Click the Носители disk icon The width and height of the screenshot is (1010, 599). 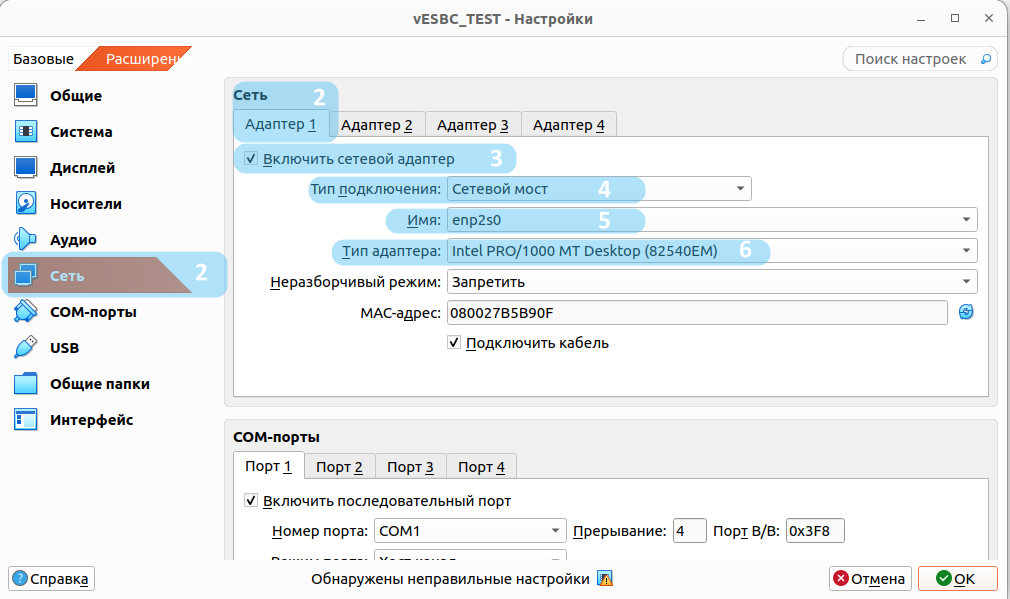click(x=26, y=204)
